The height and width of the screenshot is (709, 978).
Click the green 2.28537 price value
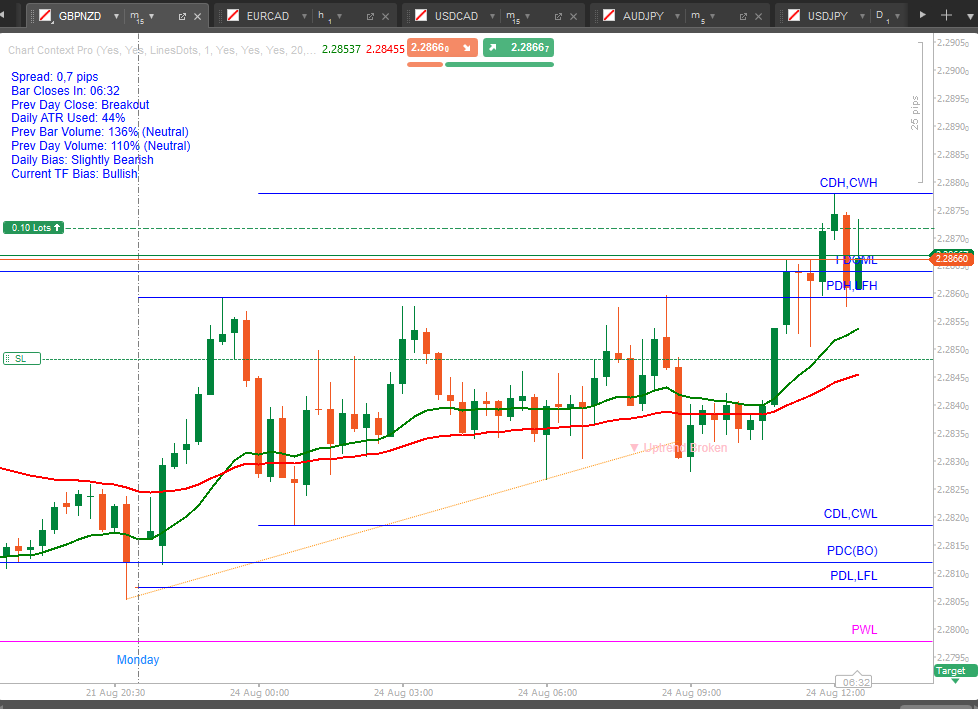pyautogui.click(x=341, y=49)
